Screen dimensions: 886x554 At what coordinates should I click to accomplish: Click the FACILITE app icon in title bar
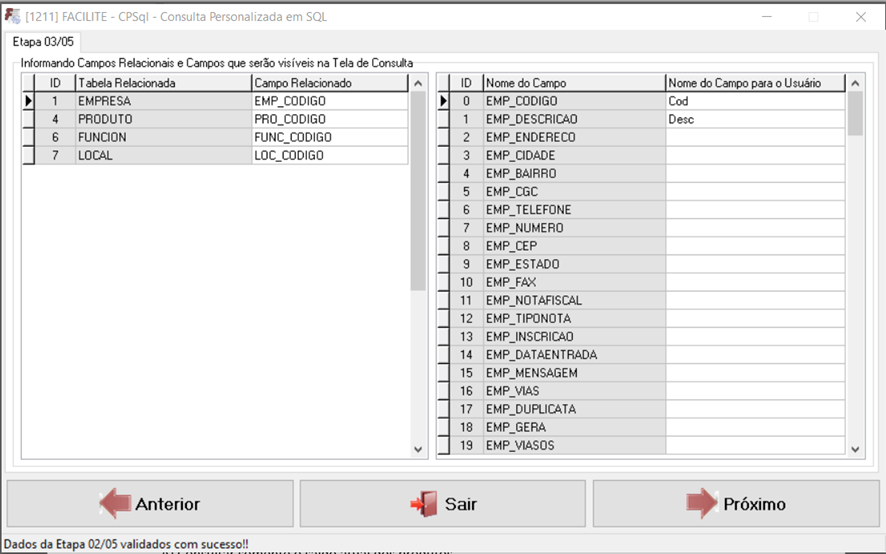pyautogui.click(x=12, y=16)
